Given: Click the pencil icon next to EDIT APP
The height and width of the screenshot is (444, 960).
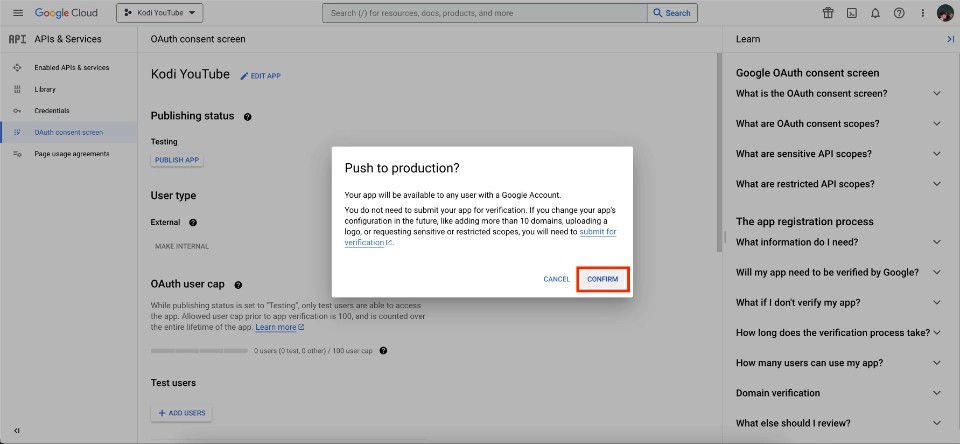Looking at the screenshot, I should [x=244, y=76].
